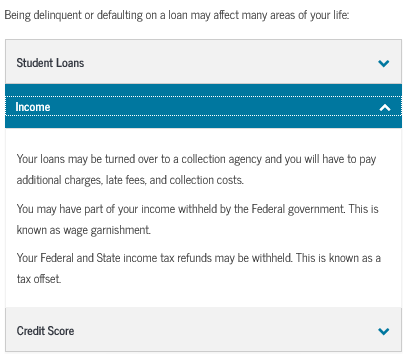
Task: Click the 'Being delinquent or defaulting' intro sentence
Action: click(177, 15)
